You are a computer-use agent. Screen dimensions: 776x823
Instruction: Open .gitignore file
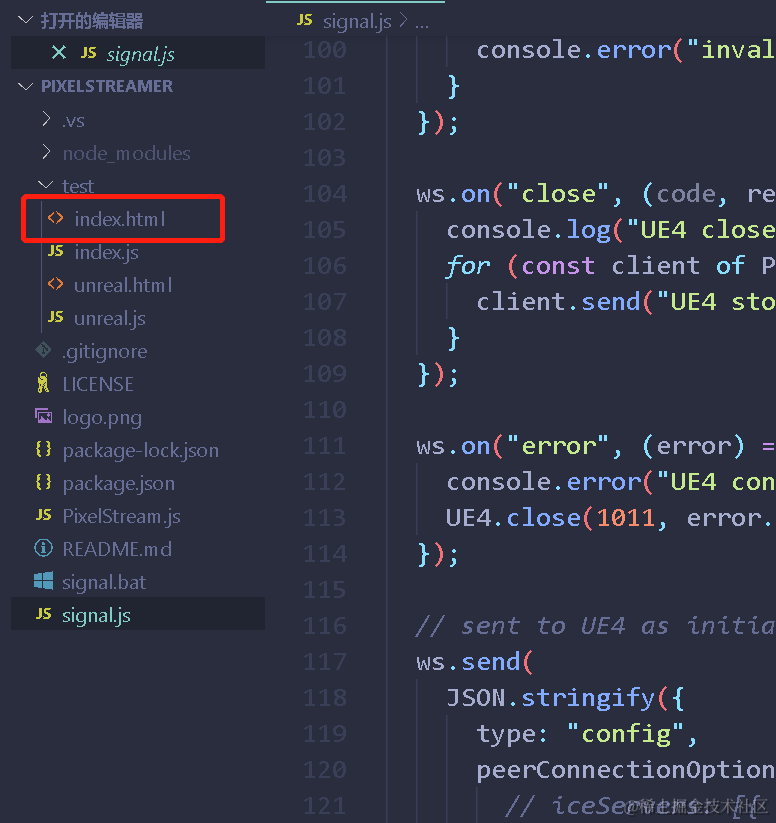(x=104, y=352)
